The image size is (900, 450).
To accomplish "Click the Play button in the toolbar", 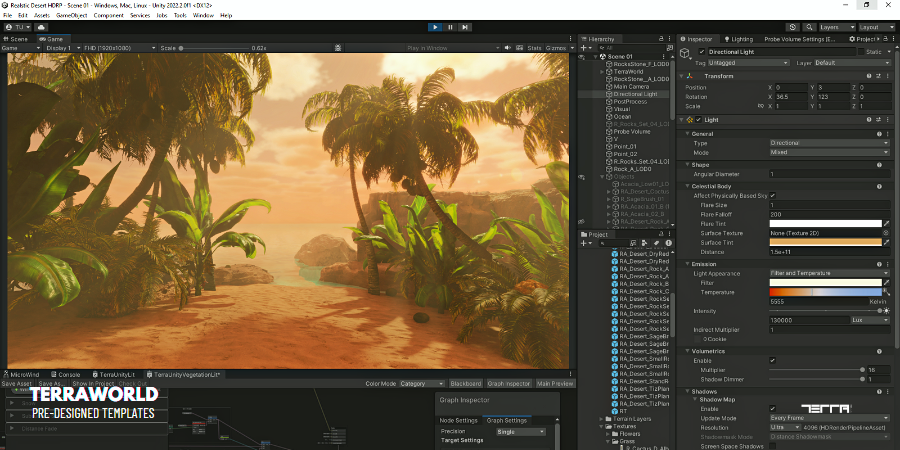I will pos(435,27).
